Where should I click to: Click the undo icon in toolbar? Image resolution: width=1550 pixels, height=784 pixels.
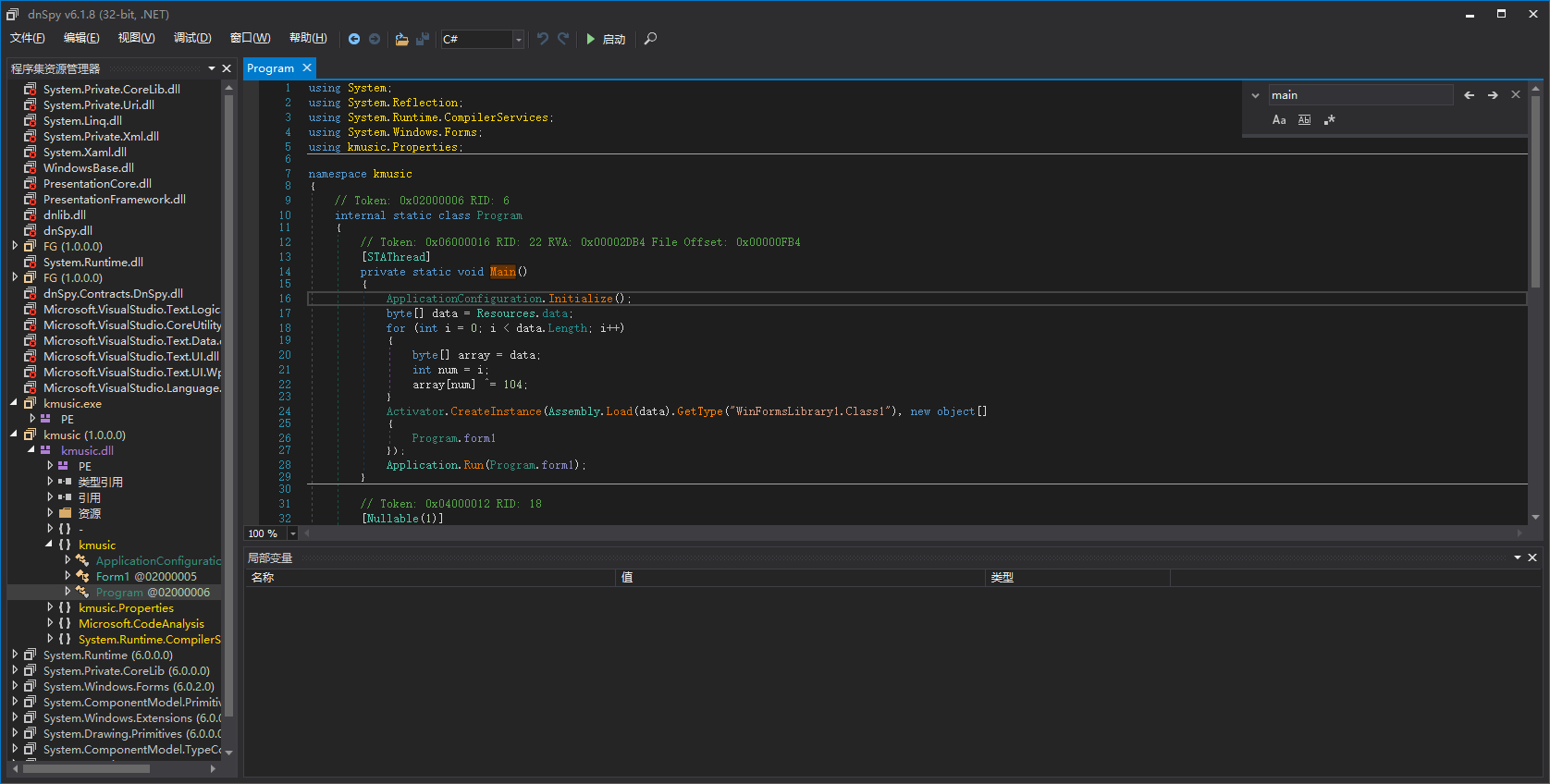coord(543,39)
